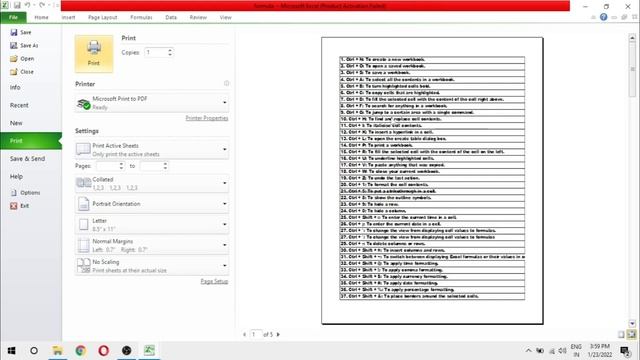Open the New section
The height and width of the screenshot is (360, 640).
[16, 123]
